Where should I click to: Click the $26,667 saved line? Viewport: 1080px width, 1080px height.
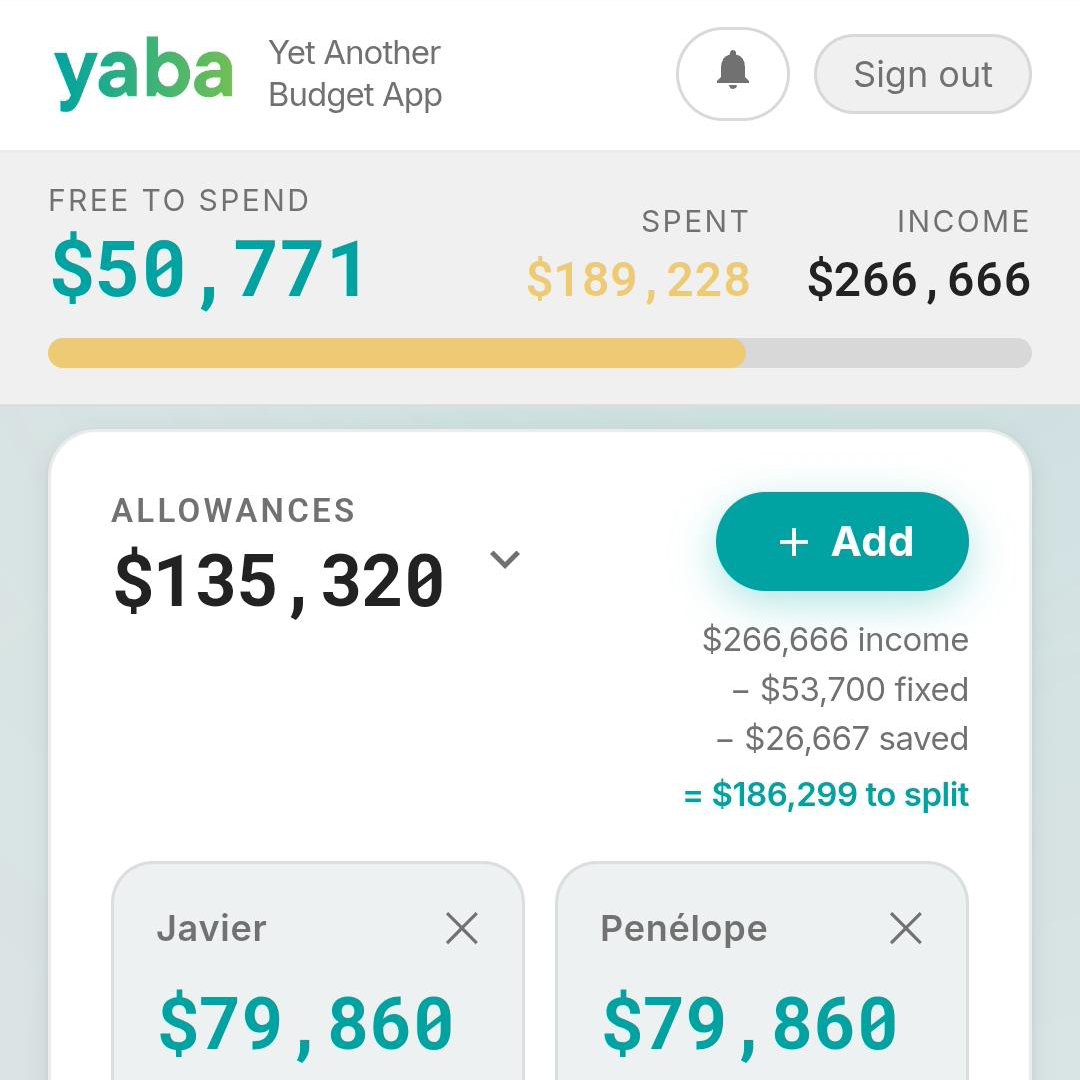click(842, 739)
